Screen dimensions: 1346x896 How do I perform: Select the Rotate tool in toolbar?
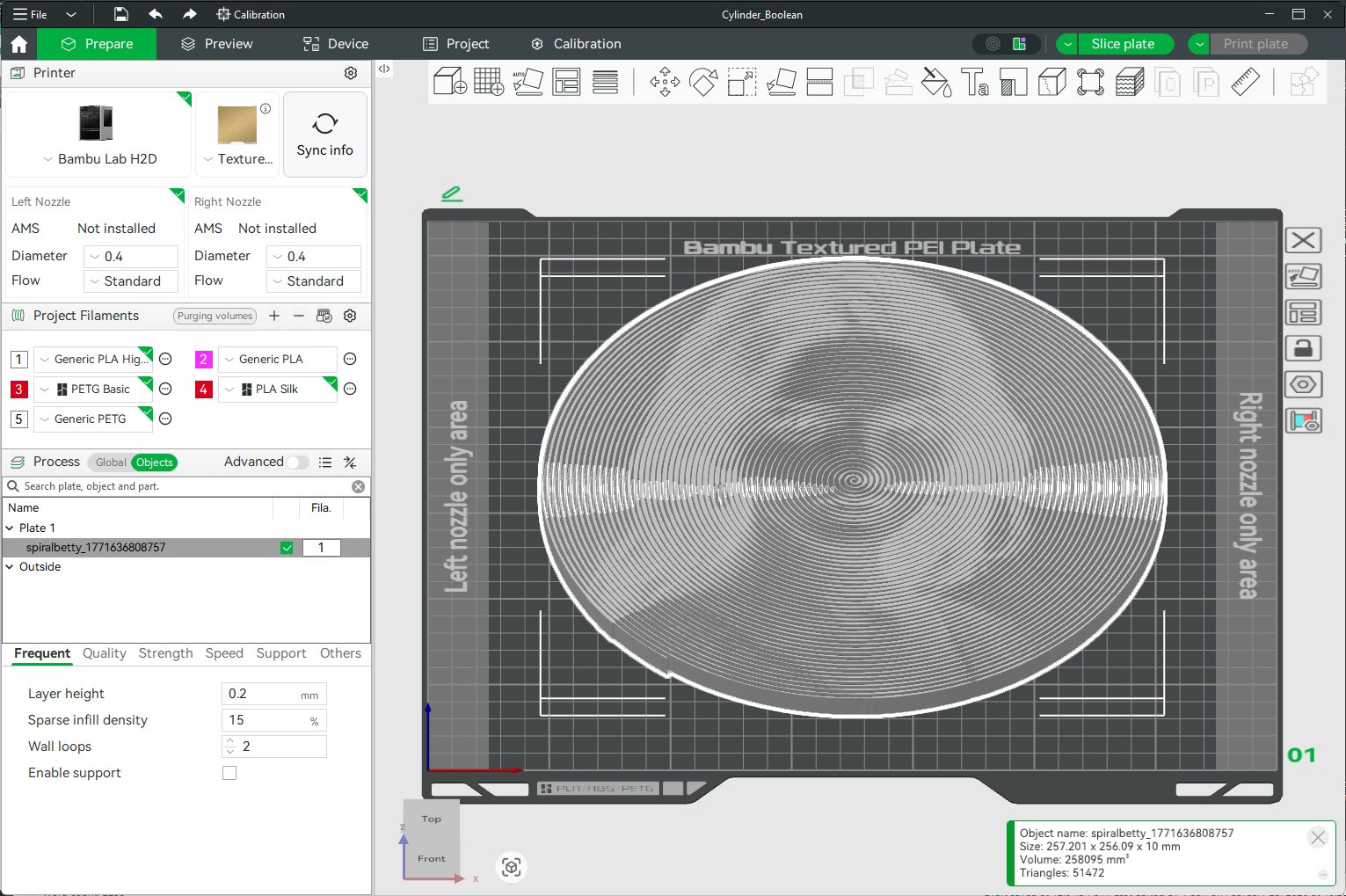click(x=703, y=82)
